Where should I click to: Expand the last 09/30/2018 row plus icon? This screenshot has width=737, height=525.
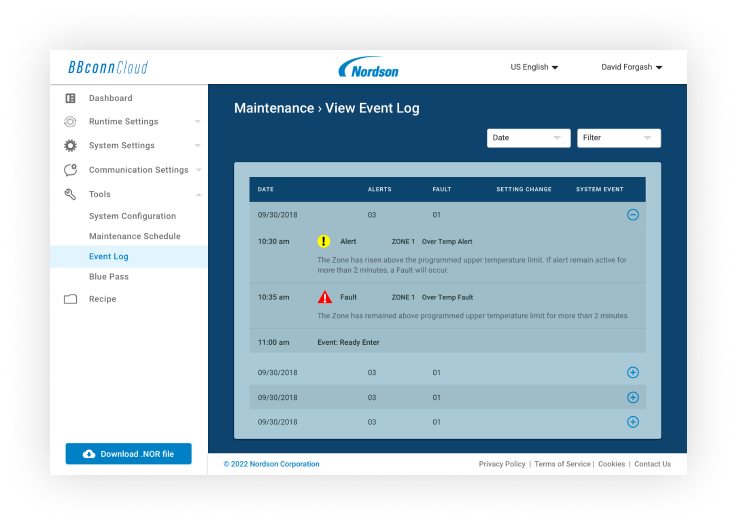(633, 422)
